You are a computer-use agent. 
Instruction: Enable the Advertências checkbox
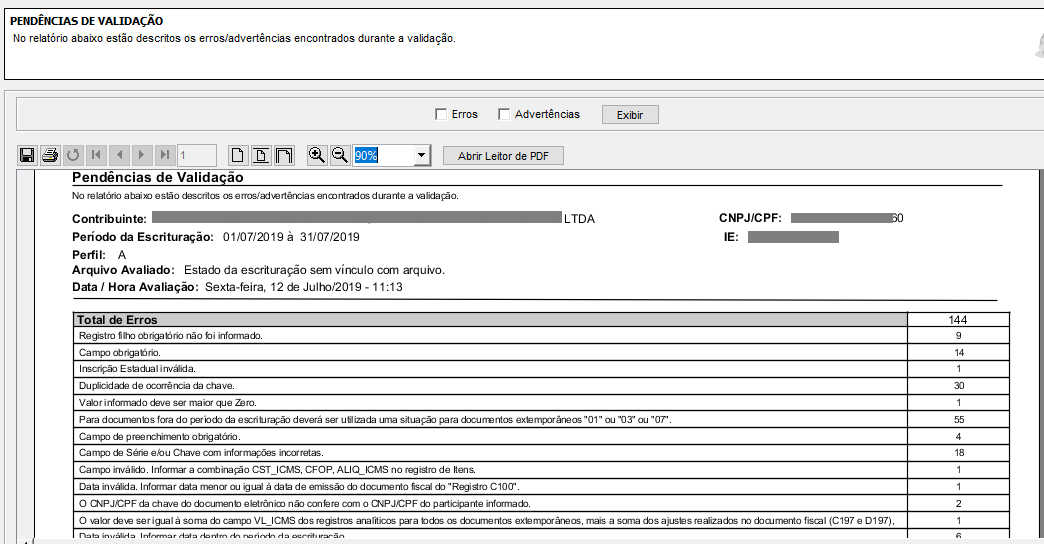pos(504,114)
